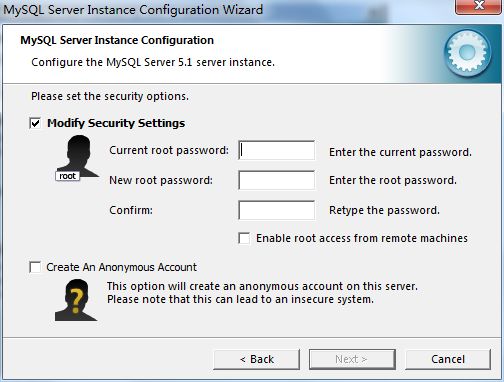Click the "Current root password:" label
Screen dimensions: 504x382
tap(169, 150)
